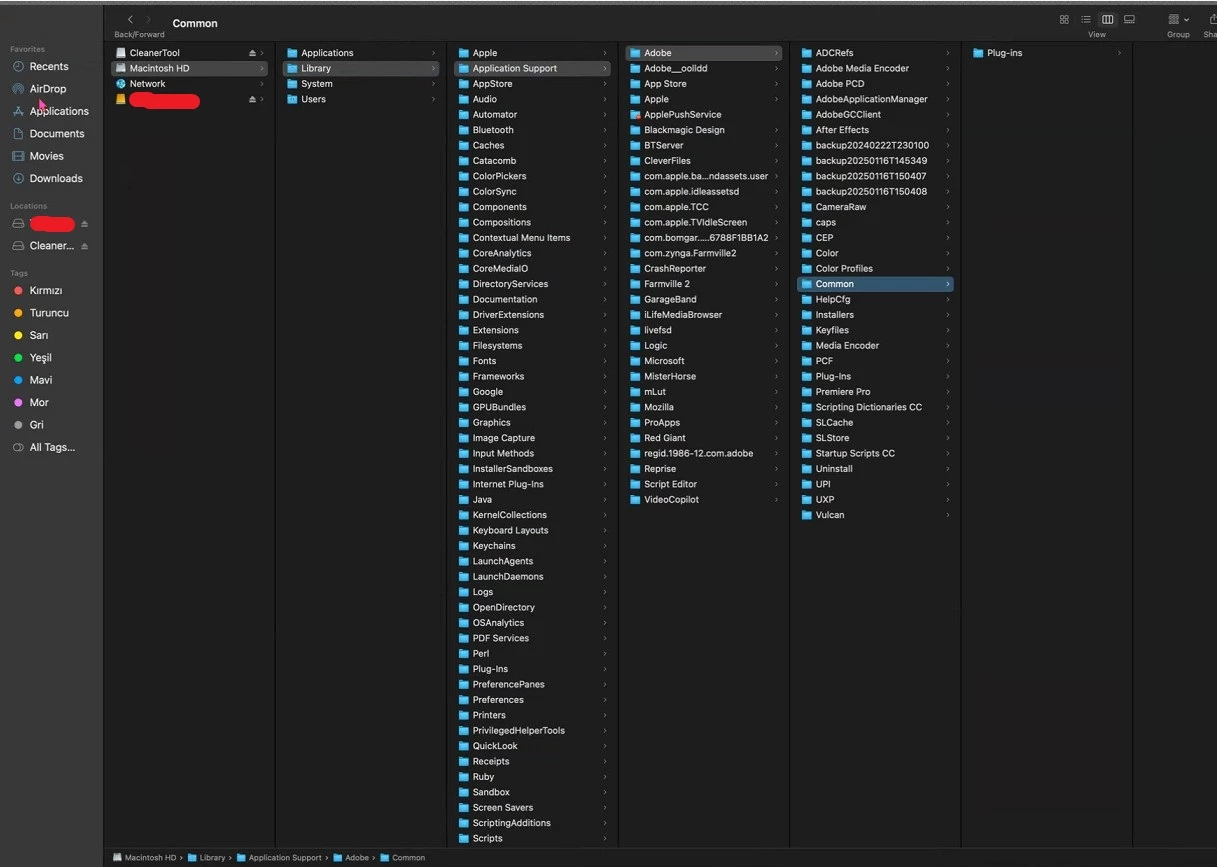This screenshot has height=867, width=1217.
Task: Expand the Vulcan folder chevron
Action: tap(947, 515)
